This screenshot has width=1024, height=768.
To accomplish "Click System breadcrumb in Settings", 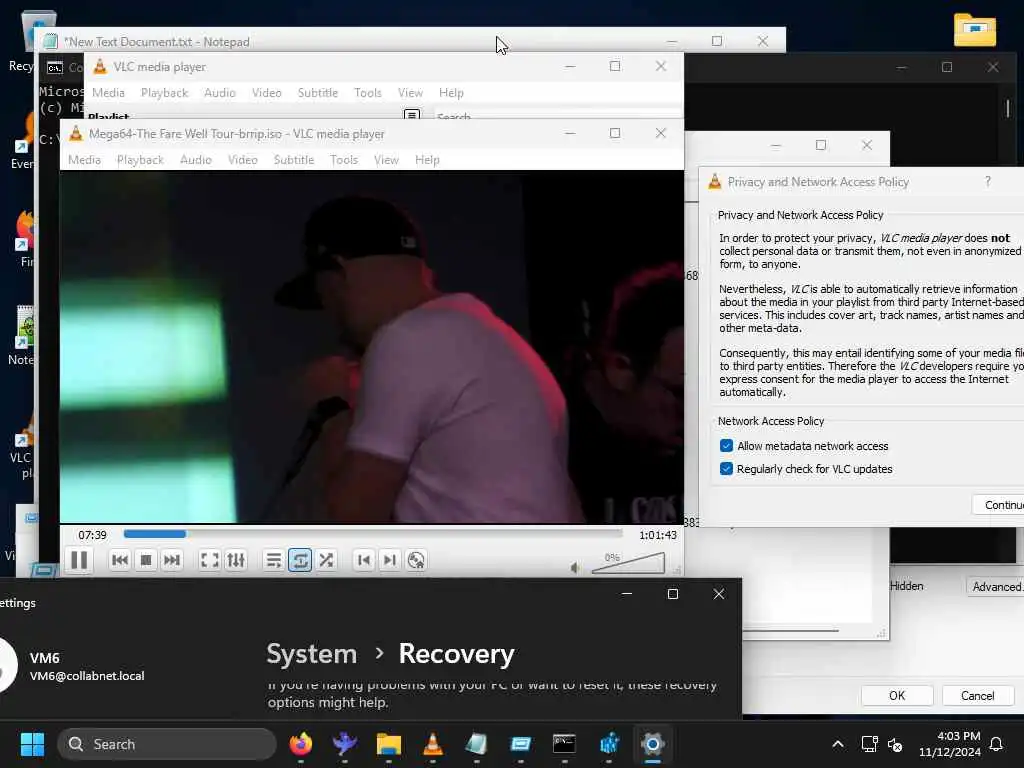I will point(312,654).
